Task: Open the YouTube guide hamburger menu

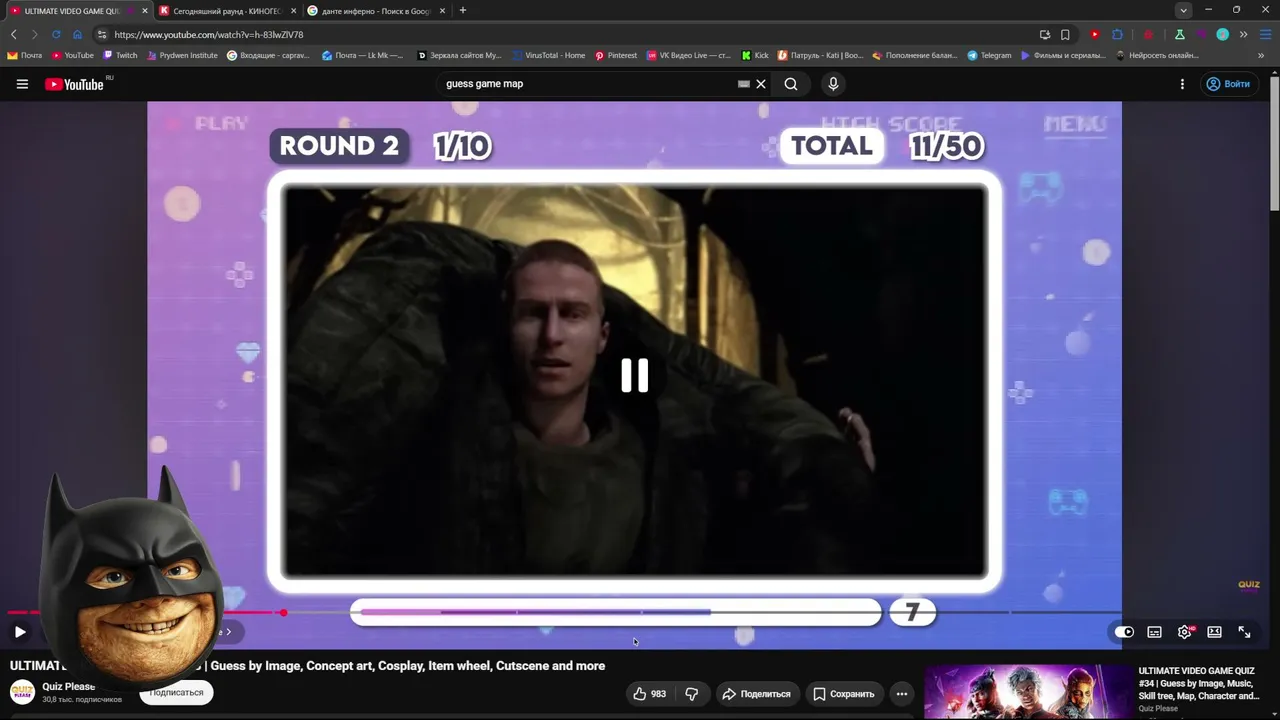Action: (22, 84)
